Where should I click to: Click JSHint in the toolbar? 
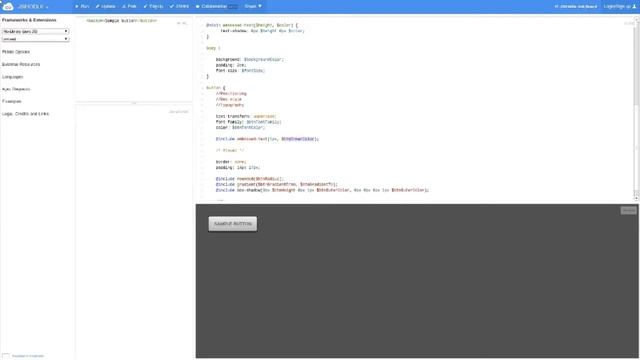click(179, 7)
